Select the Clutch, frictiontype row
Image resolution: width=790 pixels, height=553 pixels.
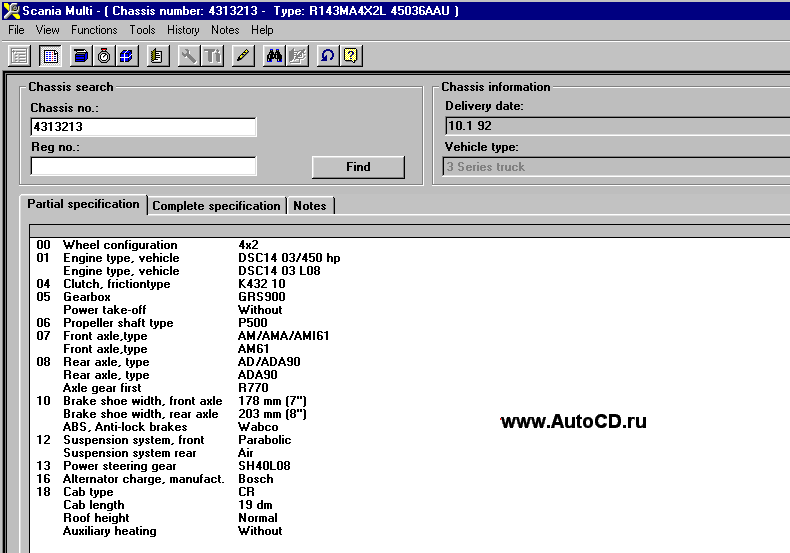pyautogui.click(x=411, y=284)
